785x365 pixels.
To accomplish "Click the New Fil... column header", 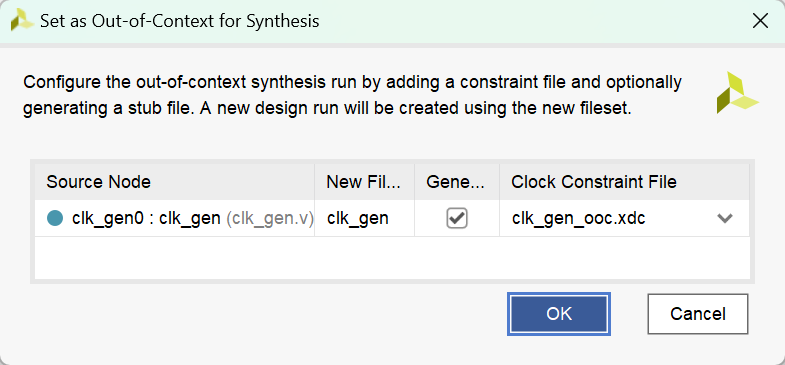I will coord(364,182).
